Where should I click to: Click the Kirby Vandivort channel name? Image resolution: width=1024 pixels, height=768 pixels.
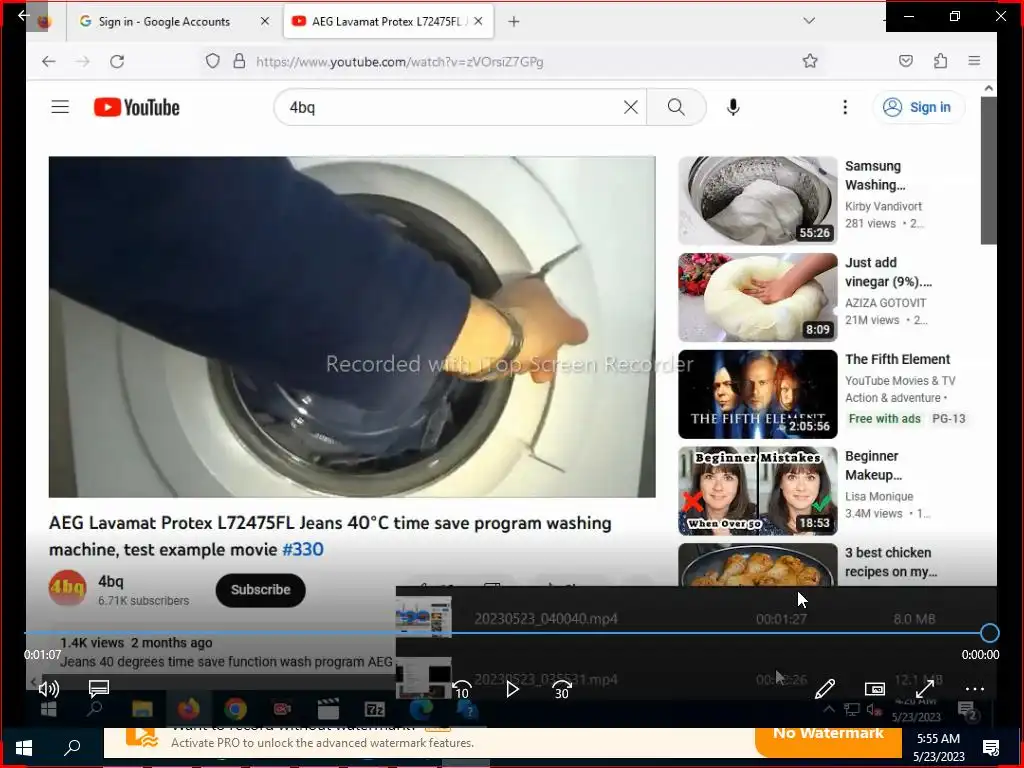point(883,206)
